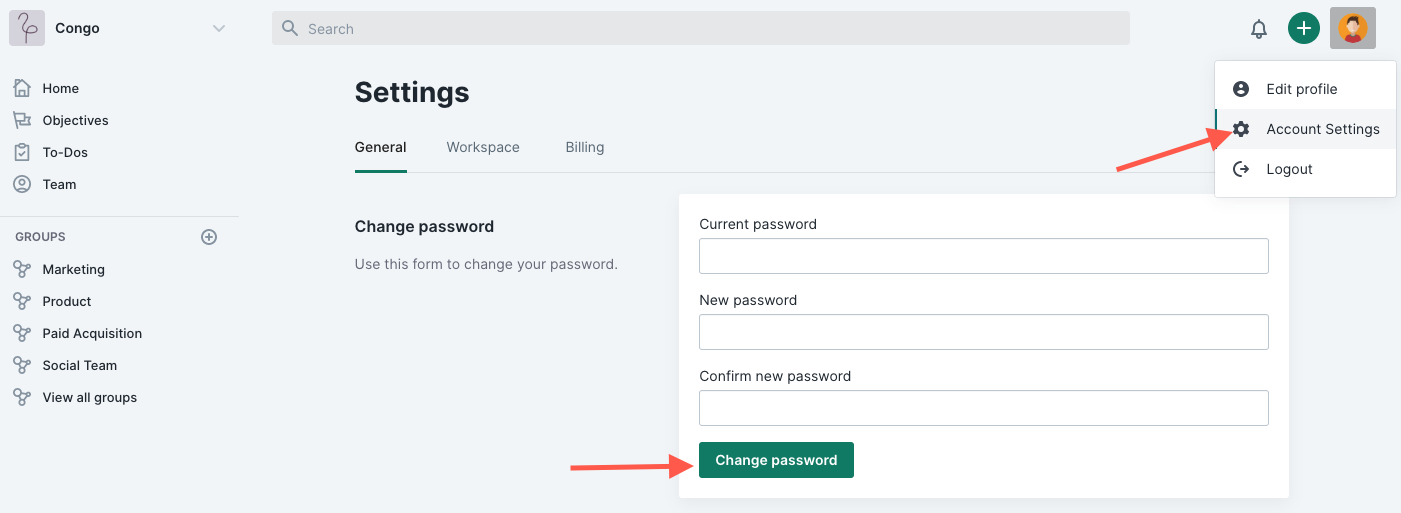Switch to the Workspace tab
This screenshot has height=513, width=1401.
click(x=483, y=147)
